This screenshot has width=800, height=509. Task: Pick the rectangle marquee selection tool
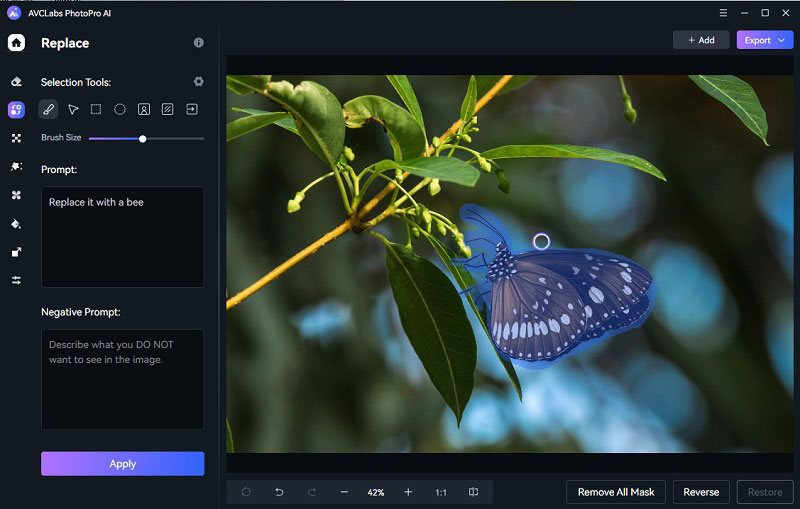pos(96,109)
